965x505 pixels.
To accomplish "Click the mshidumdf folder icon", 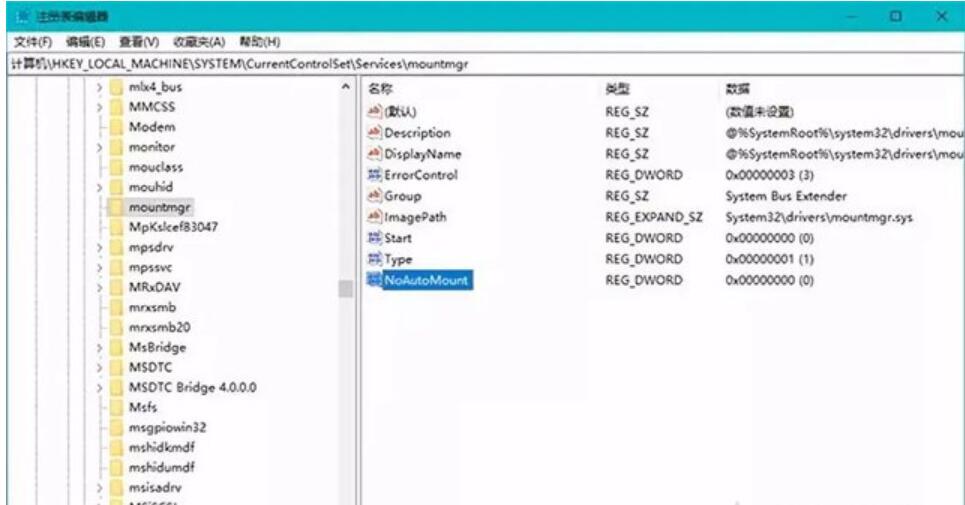I will (x=116, y=467).
